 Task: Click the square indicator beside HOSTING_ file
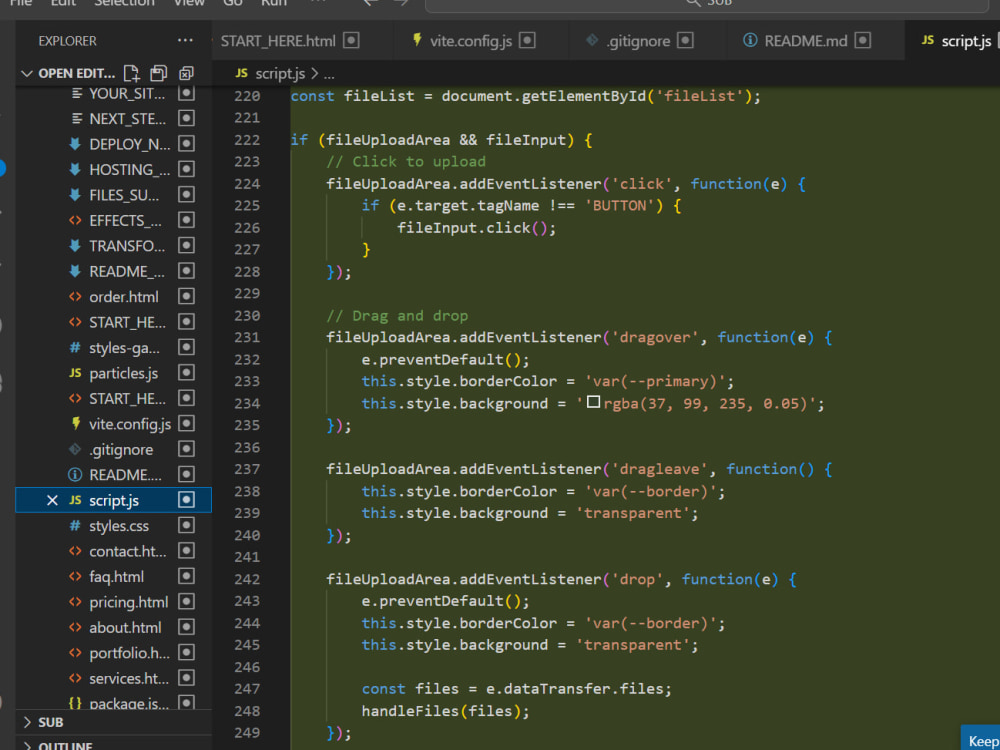click(x=186, y=169)
